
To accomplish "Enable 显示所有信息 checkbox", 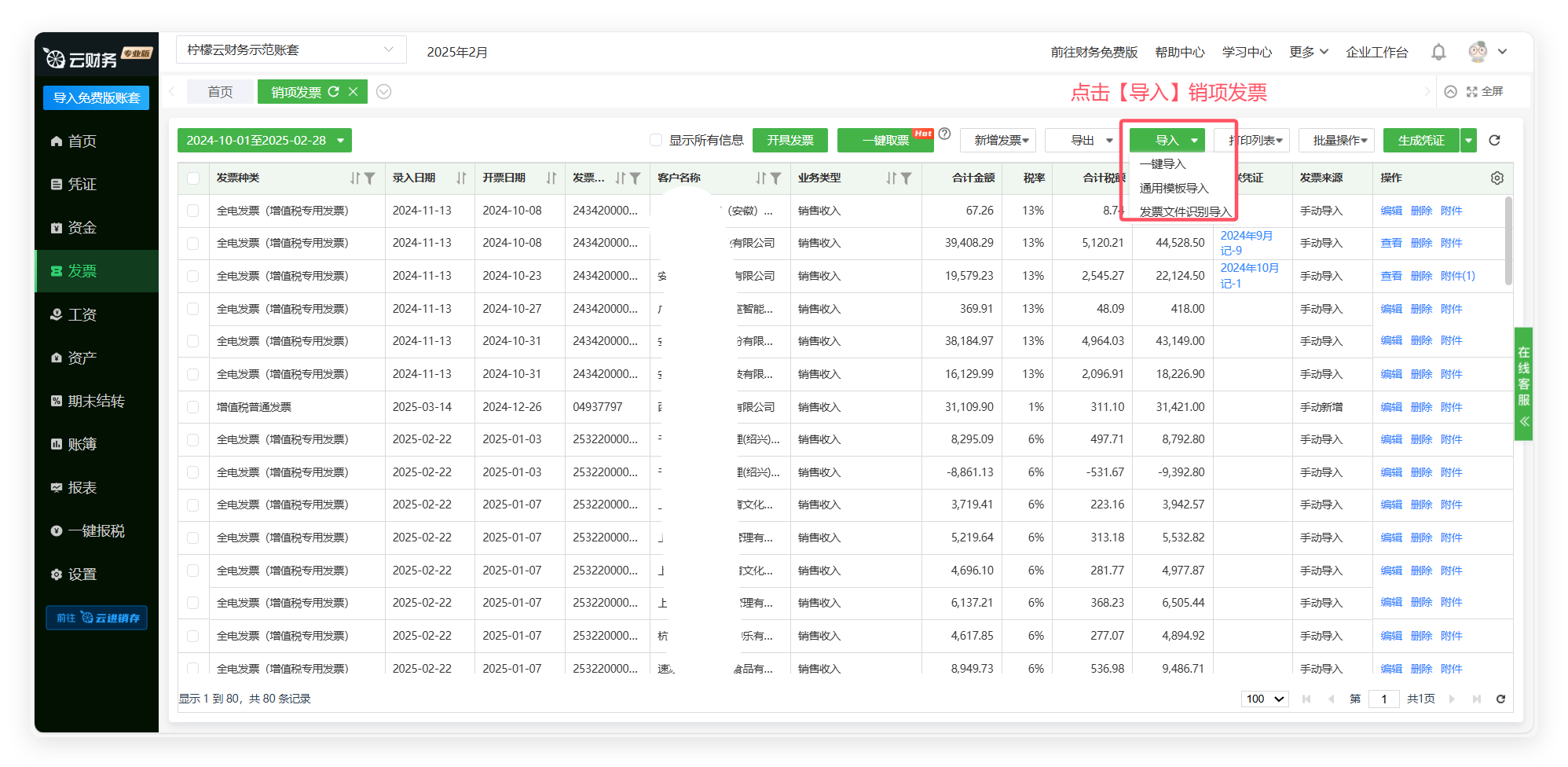I will pyautogui.click(x=656, y=141).
